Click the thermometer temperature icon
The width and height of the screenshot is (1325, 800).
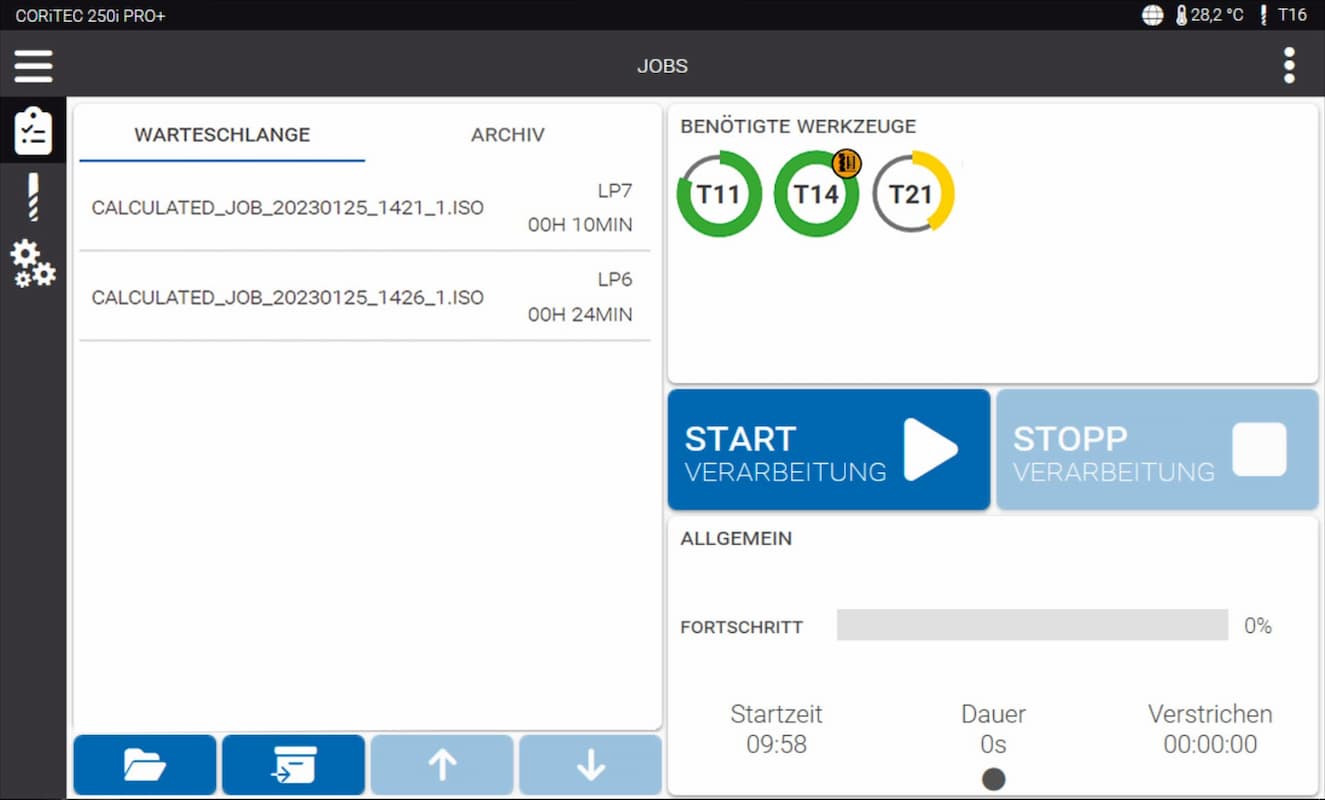click(1181, 15)
